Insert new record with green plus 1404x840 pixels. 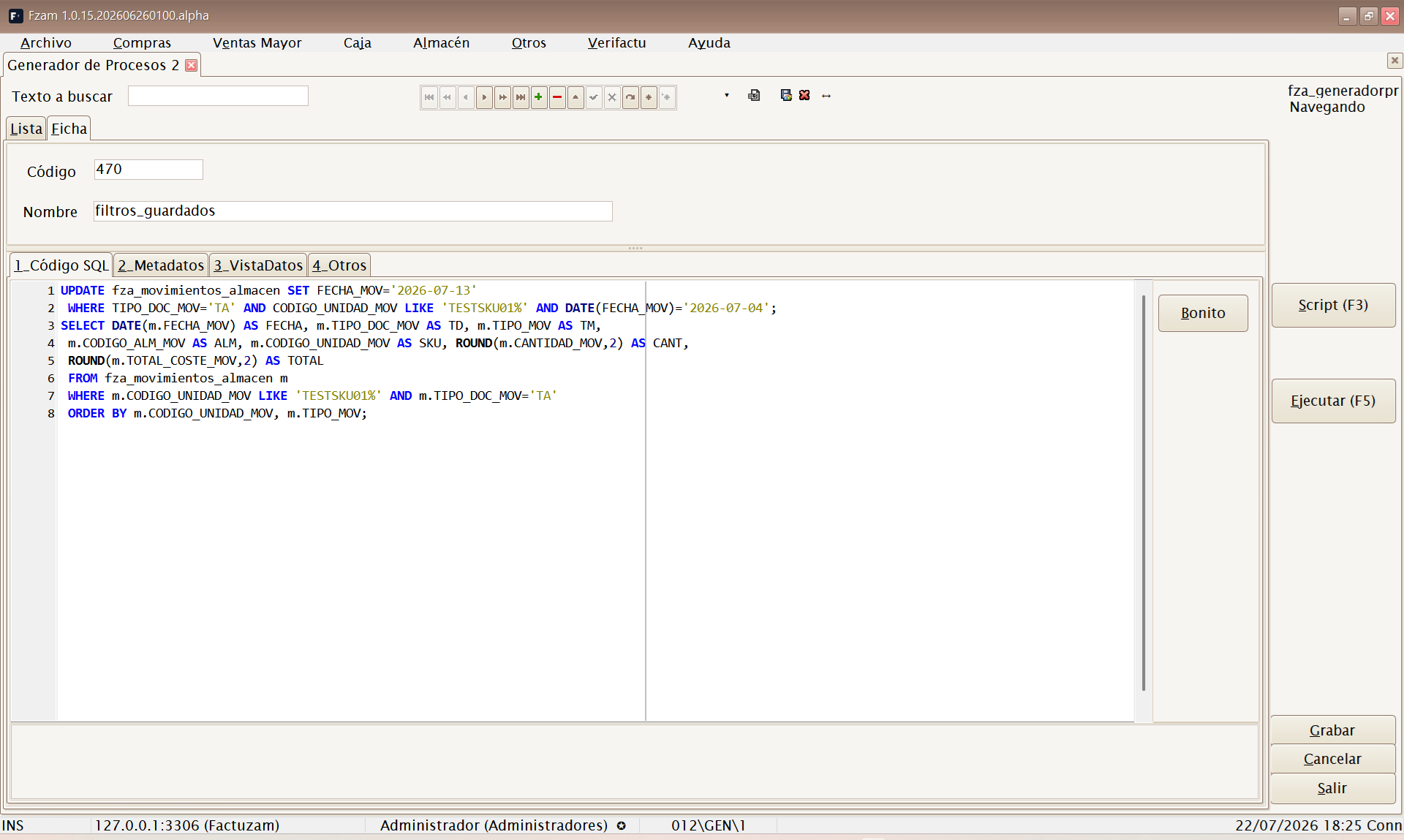click(539, 97)
